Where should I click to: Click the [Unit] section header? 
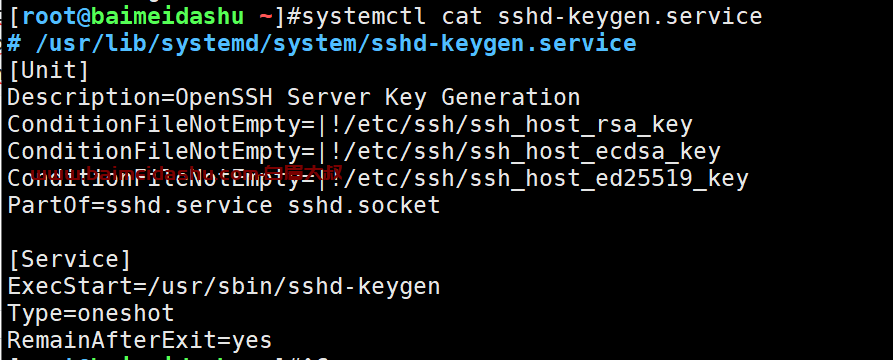click(48, 71)
